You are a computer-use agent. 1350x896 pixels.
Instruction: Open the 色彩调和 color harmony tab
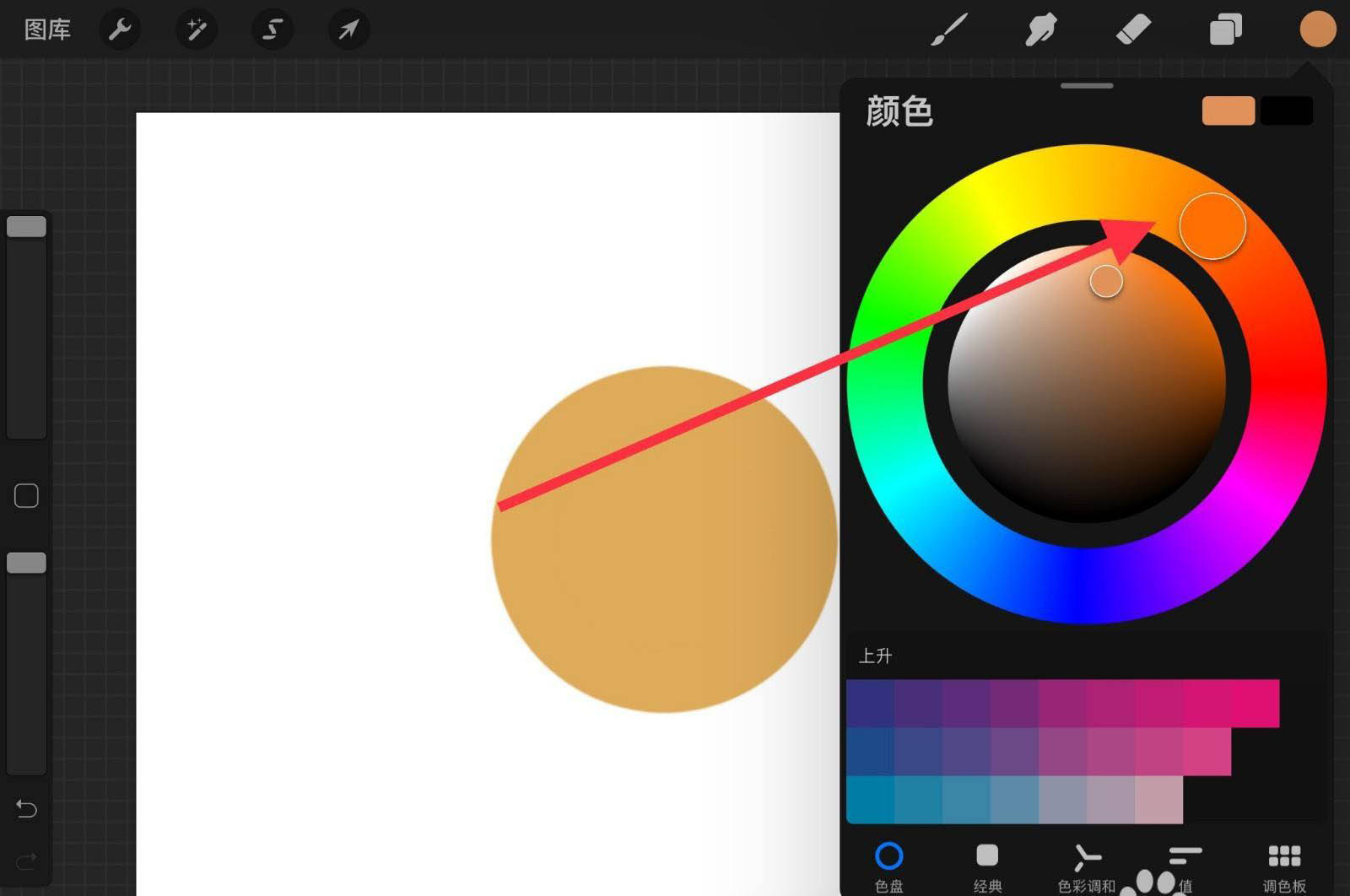click(1087, 861)
